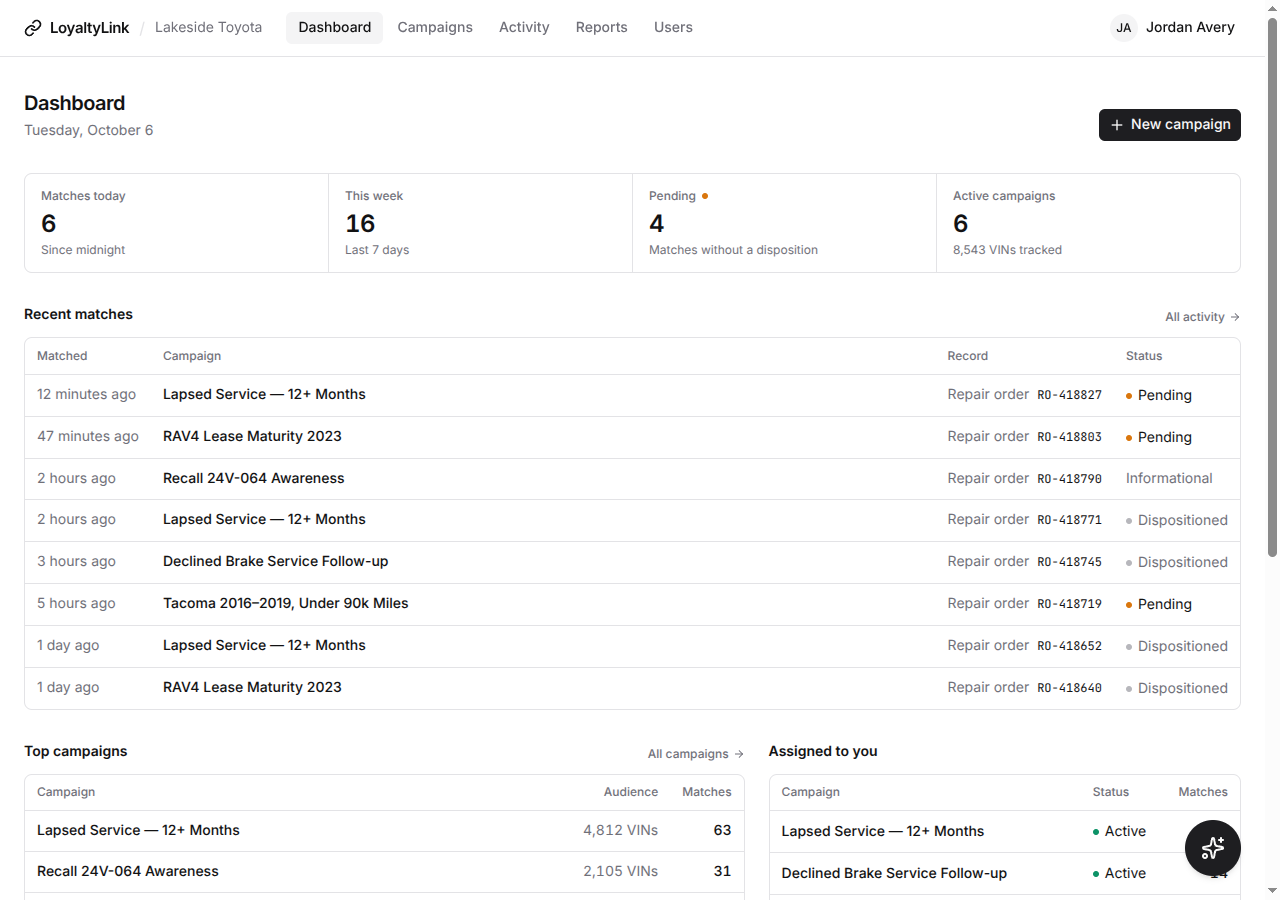Image resolution: width=1280 pixels, height=900 pixels.
Task: Create a New campaign
Action: [x=1170, y=125]
